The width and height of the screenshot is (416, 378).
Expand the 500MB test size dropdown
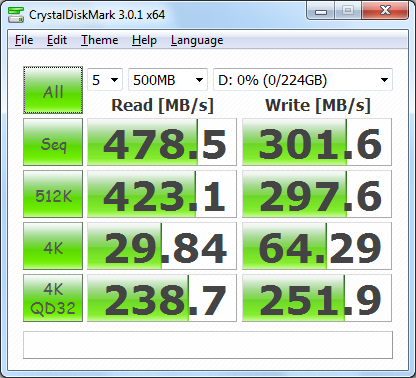click(x=168, y=80)
